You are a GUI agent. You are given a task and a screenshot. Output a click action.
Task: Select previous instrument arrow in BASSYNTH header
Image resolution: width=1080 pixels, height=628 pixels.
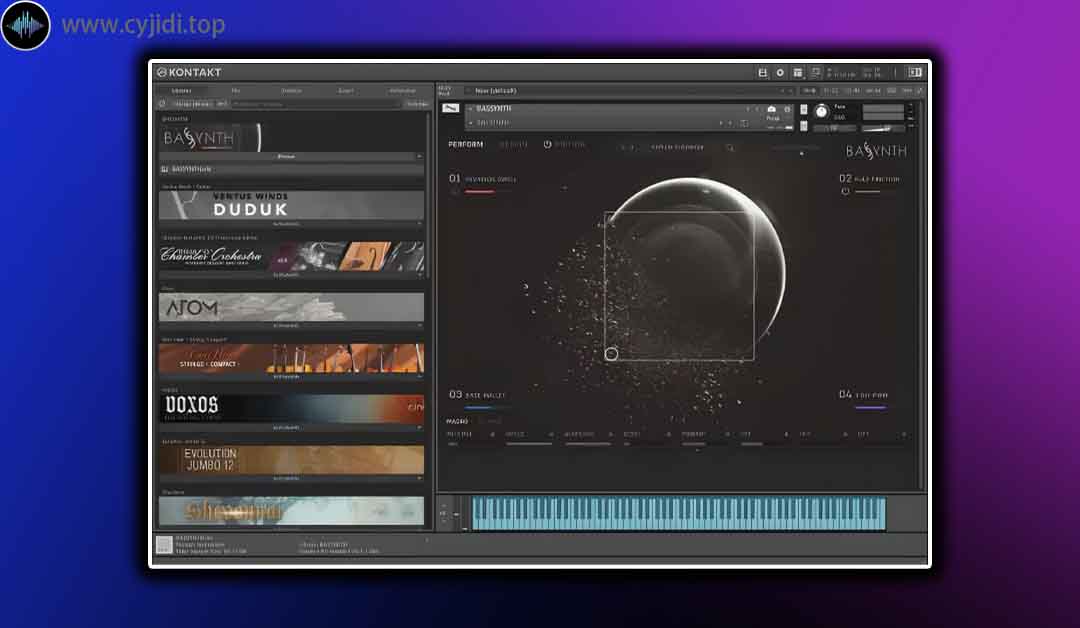tap(748, 109)
